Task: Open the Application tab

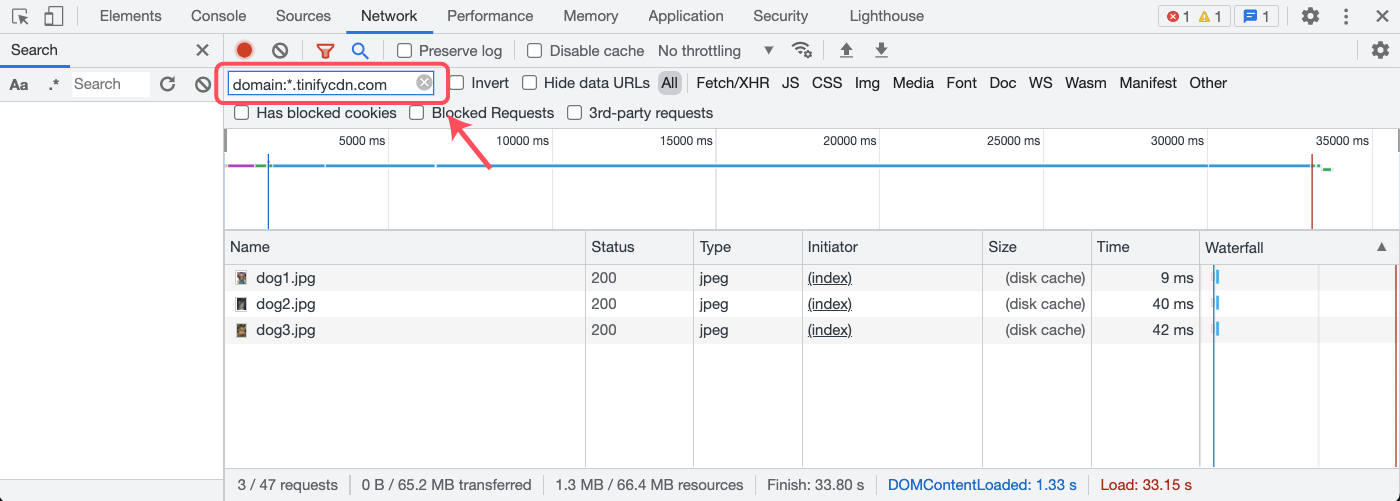Action: 686,16
